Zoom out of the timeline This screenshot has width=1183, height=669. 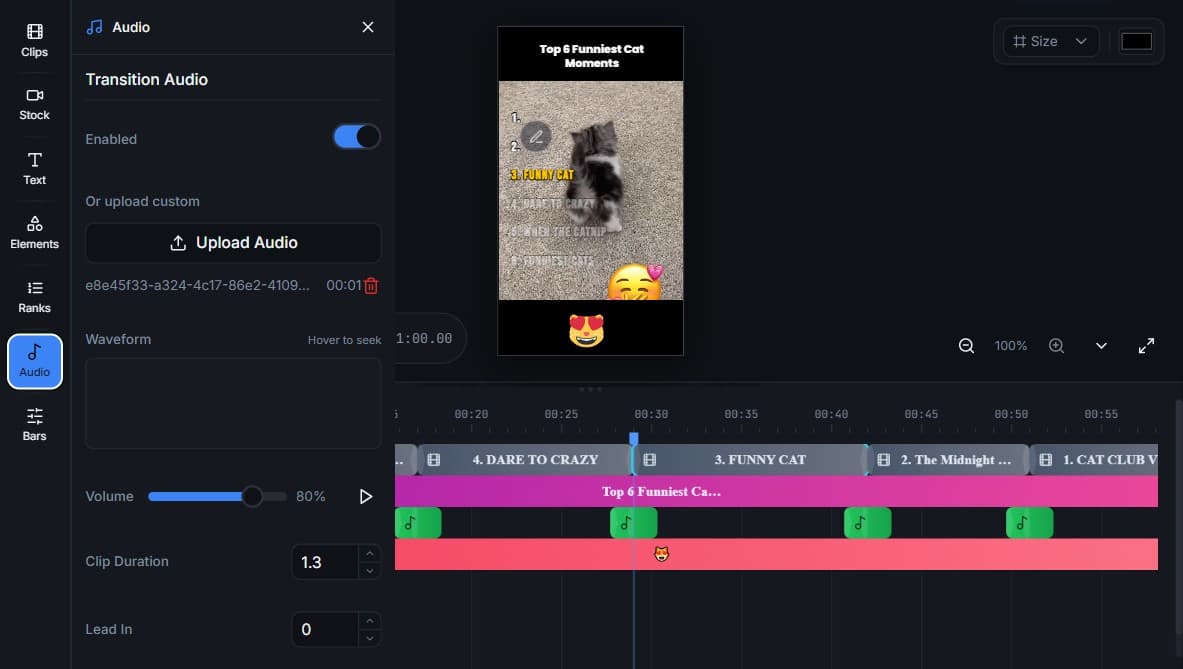point(966,345)
